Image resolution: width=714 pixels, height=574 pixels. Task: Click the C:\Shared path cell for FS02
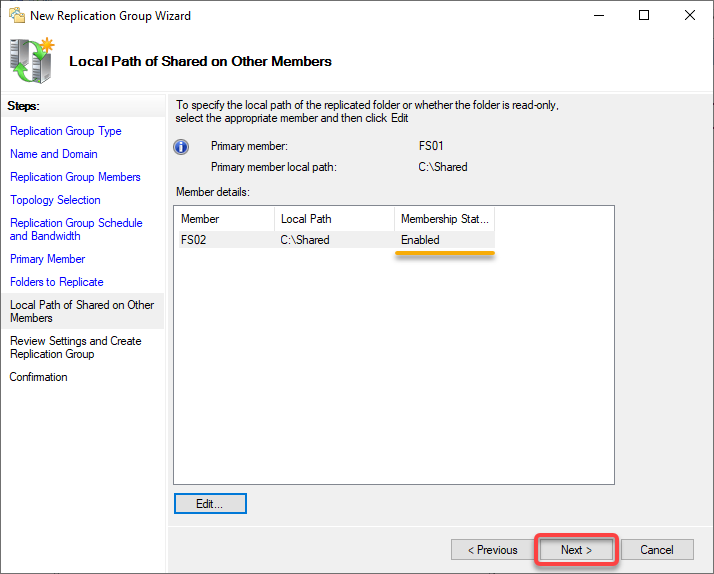point(305,240)
